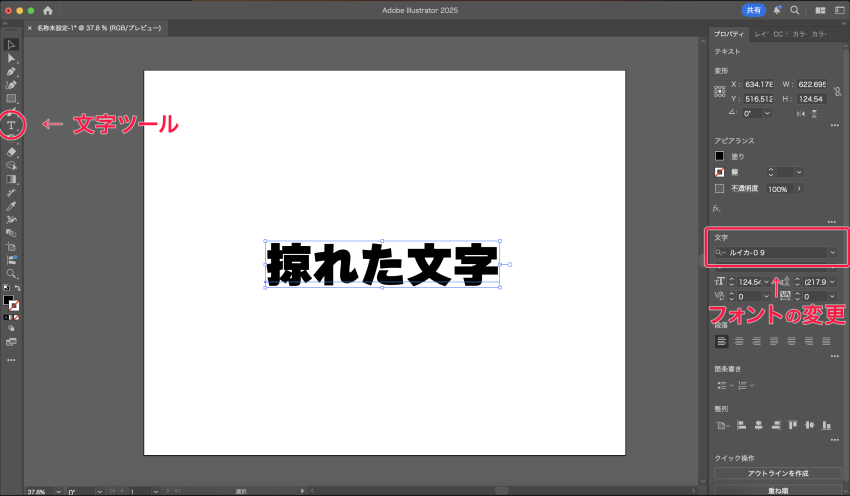Select the Gradient tool
Screen dimensions: 850x496
[11, 179]
